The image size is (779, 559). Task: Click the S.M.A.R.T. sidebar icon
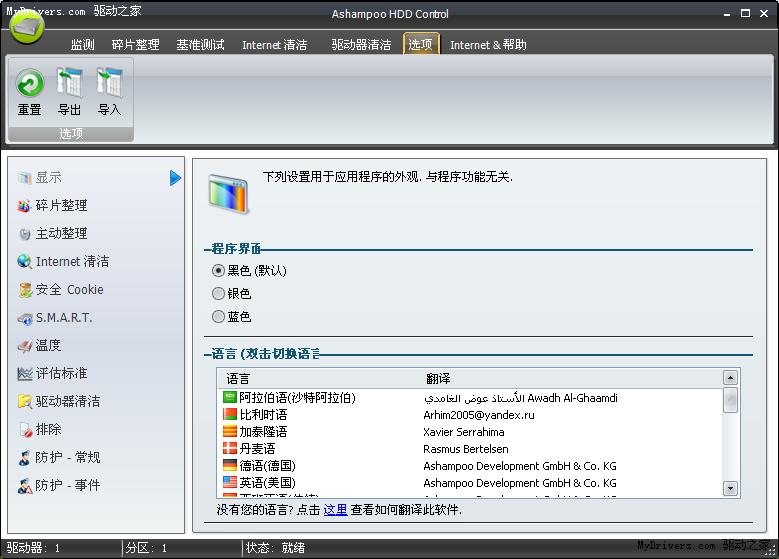click(x=24, y=318)
